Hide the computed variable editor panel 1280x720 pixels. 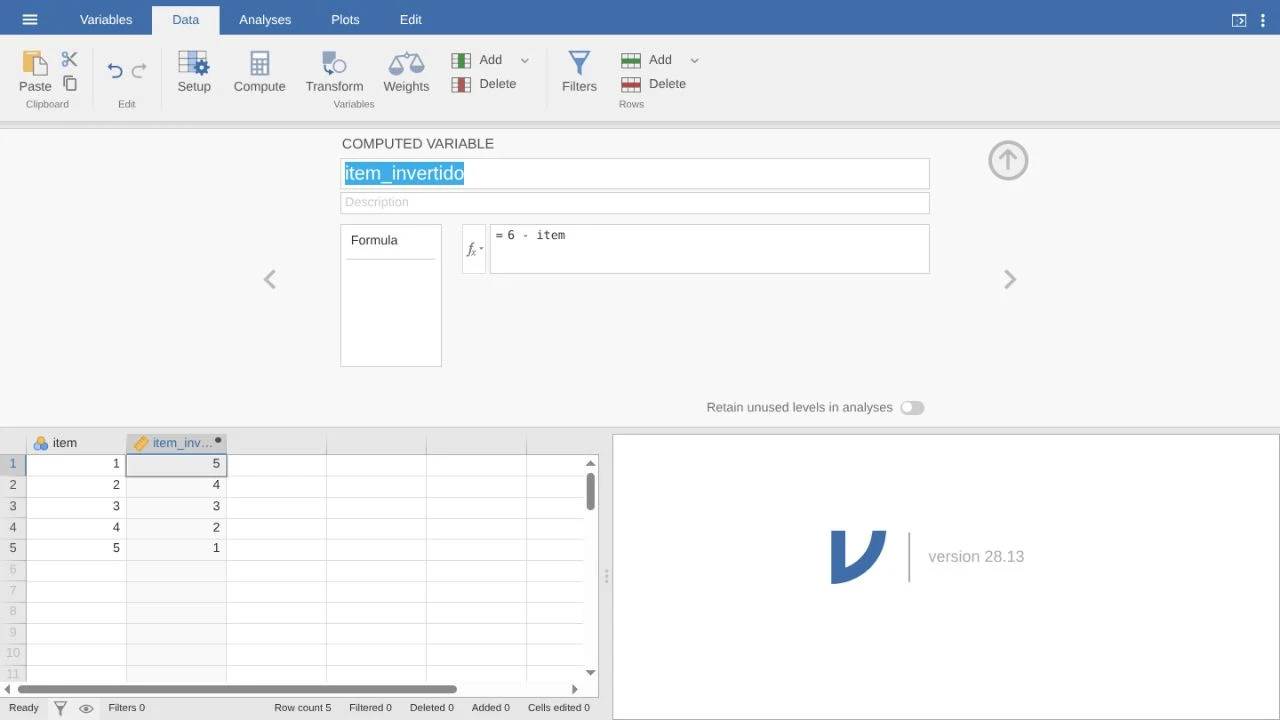pos(1008,161)
